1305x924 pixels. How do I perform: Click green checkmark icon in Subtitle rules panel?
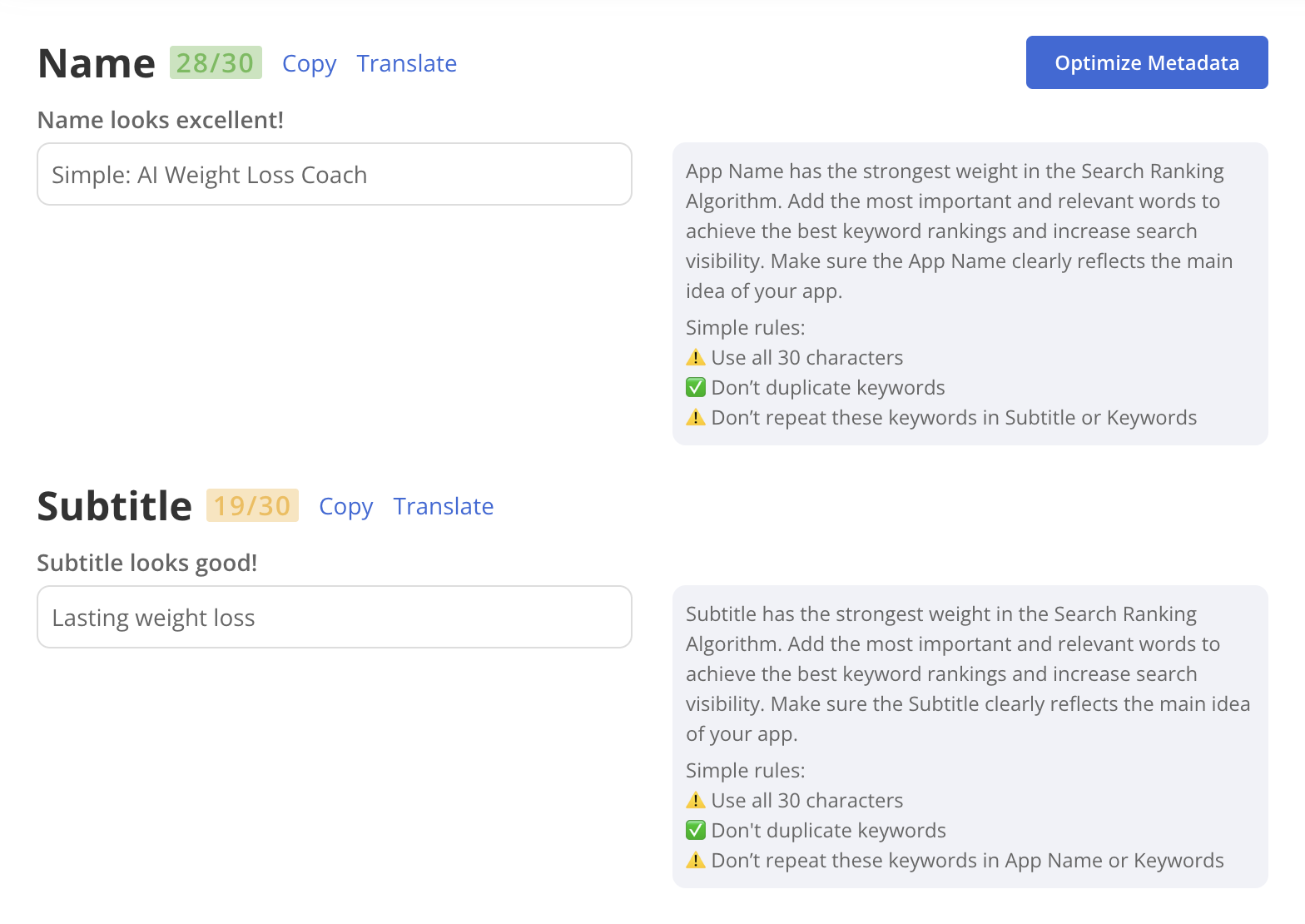696,831
